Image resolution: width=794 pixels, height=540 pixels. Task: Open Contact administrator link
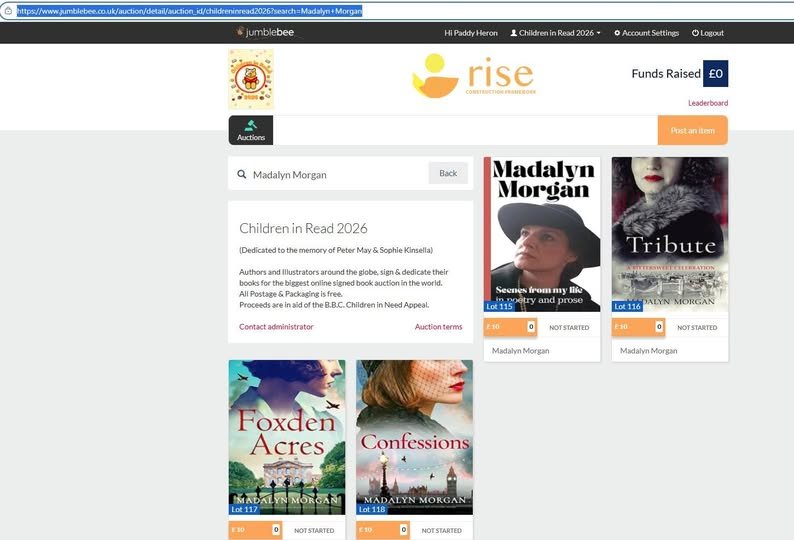tap(276, 327)
